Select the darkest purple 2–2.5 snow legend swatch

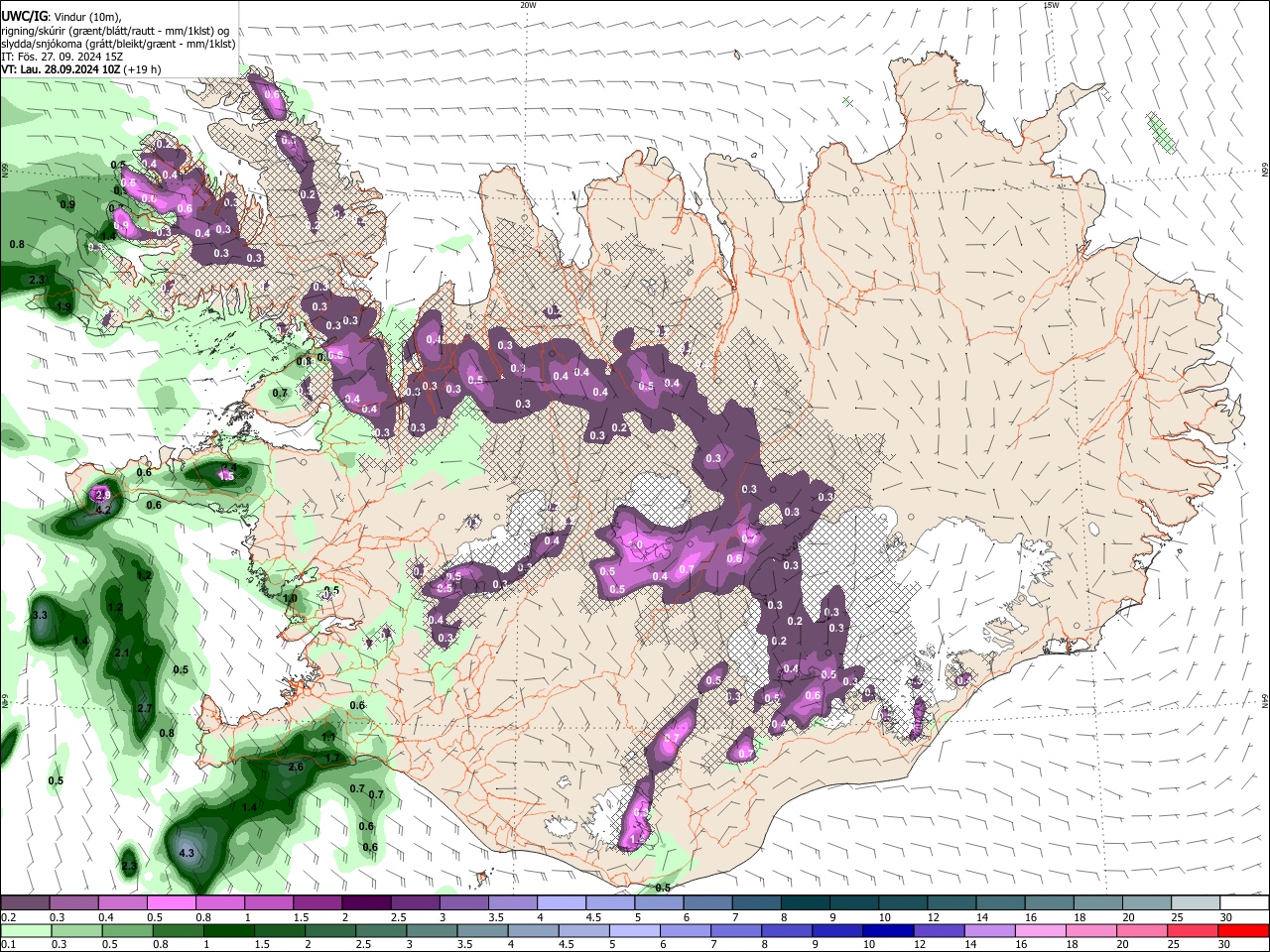(x=365, y=902)
